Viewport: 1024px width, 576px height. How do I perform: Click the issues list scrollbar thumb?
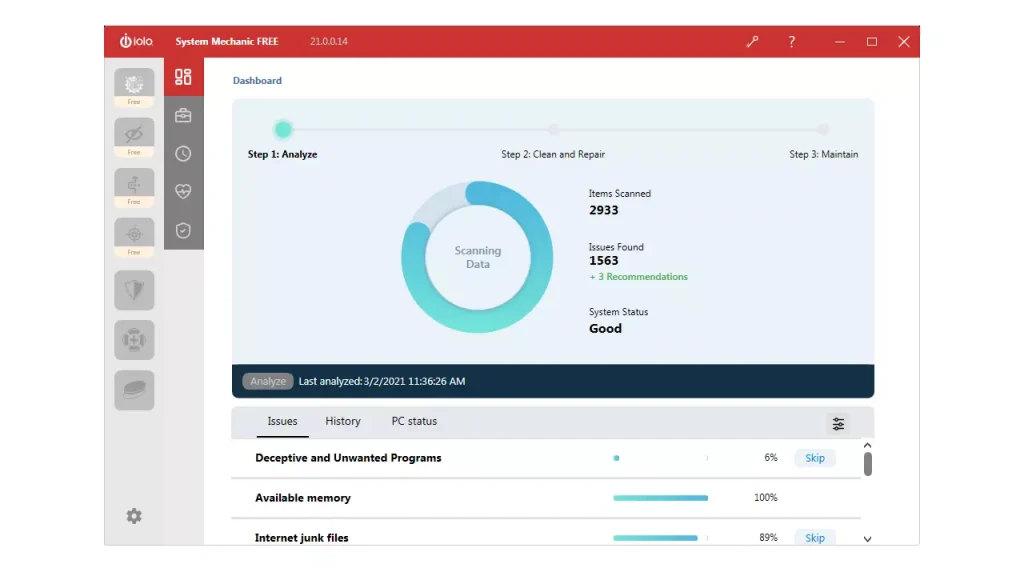tap(867, 464)
